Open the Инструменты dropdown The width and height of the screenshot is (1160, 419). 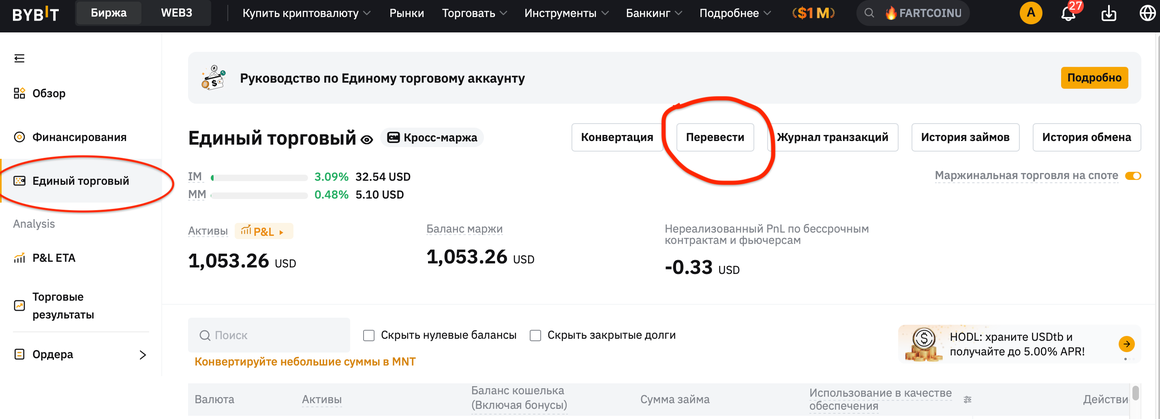[567, 13]
